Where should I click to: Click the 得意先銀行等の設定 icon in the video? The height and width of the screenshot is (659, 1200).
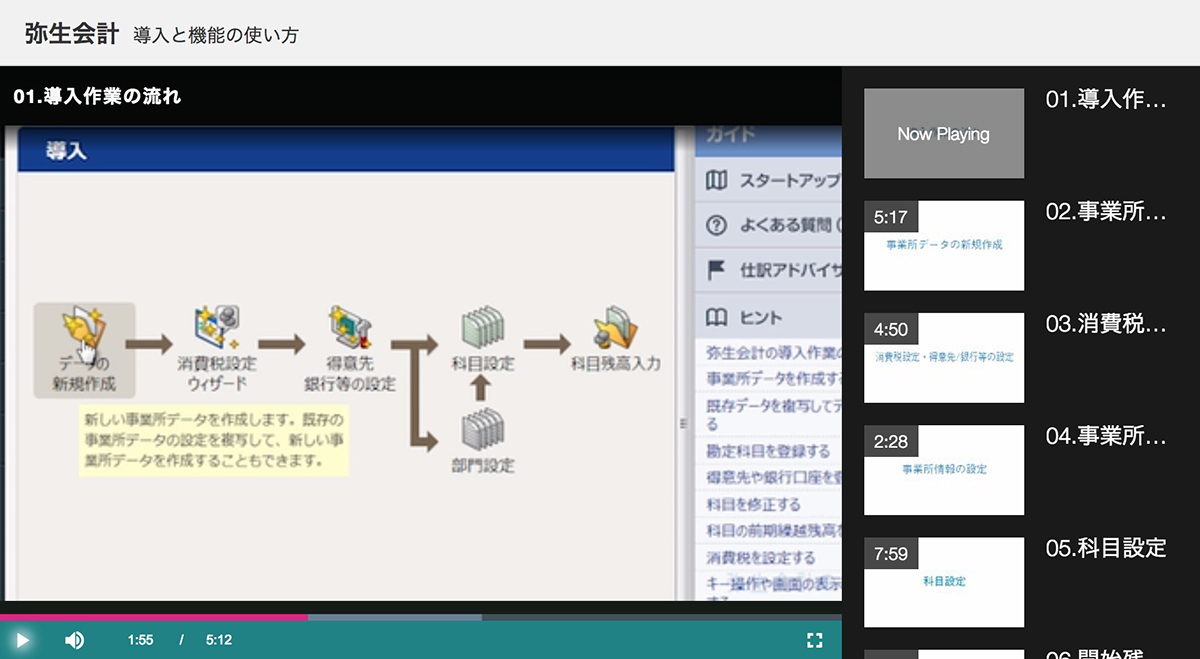[x=350, y=328]
